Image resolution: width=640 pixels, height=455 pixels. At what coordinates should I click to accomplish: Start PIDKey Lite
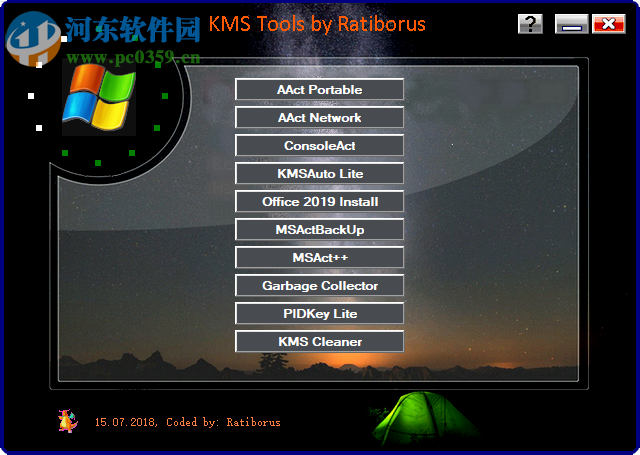[x=319, y=313]
